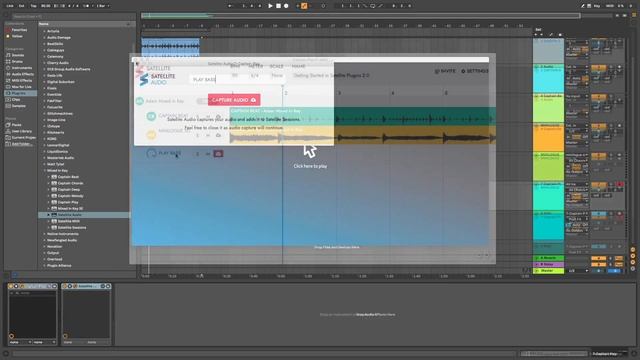Expand the Plugin Alliance folder
The width and height of the screenshot is (640, 360).
(x=44, y=266)
